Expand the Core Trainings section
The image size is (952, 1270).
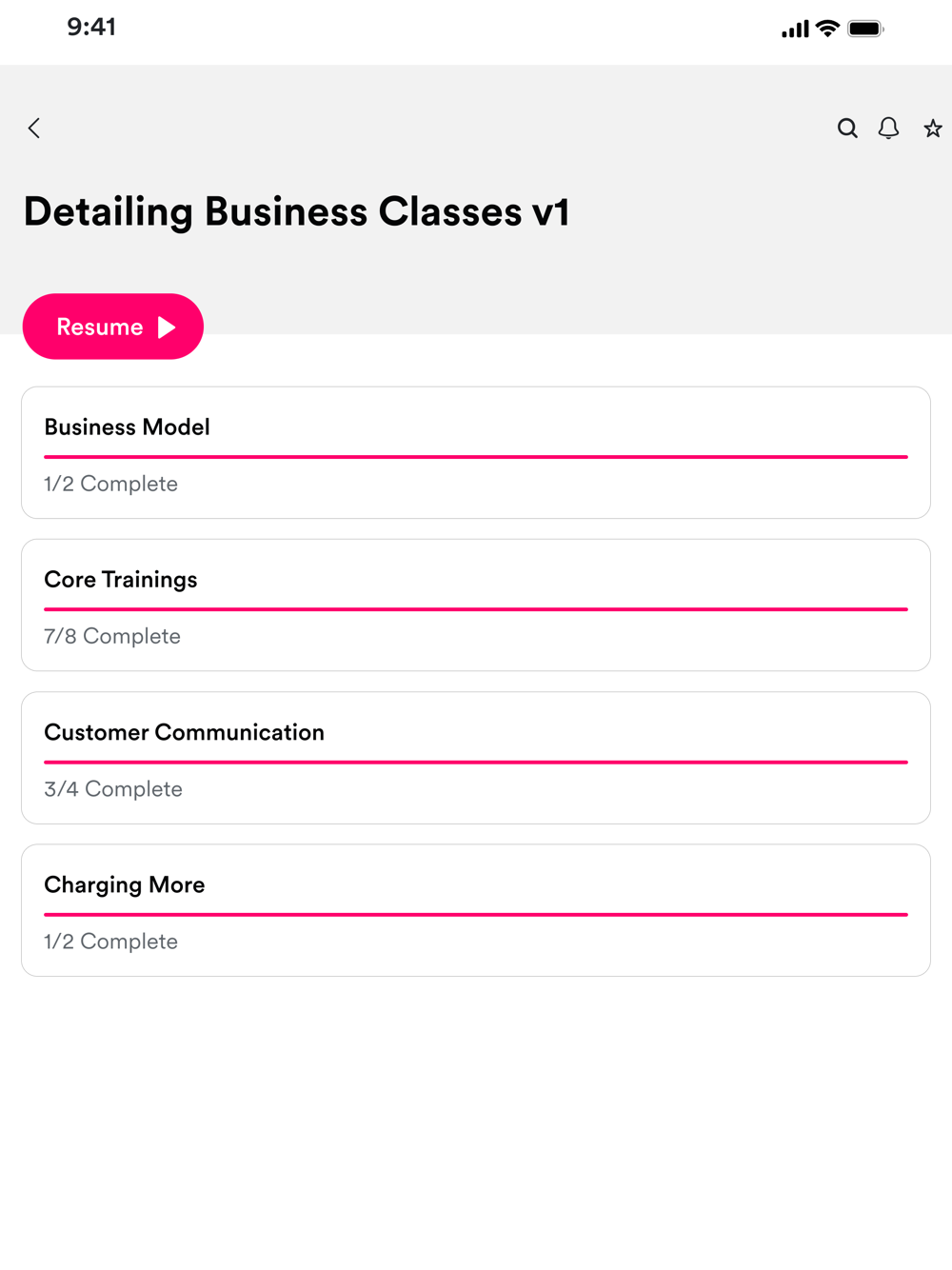pos(121,580)
